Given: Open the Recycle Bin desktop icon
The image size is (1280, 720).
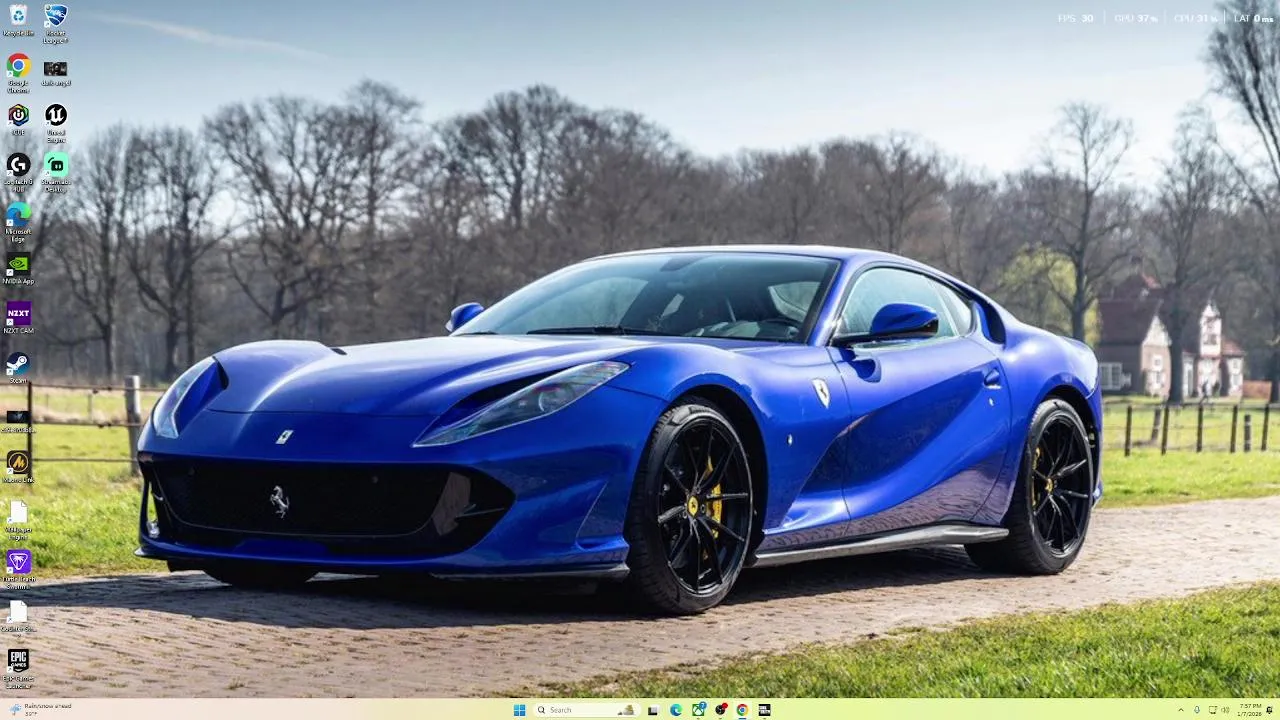Looking at the screenshot, I should (18, 20).
